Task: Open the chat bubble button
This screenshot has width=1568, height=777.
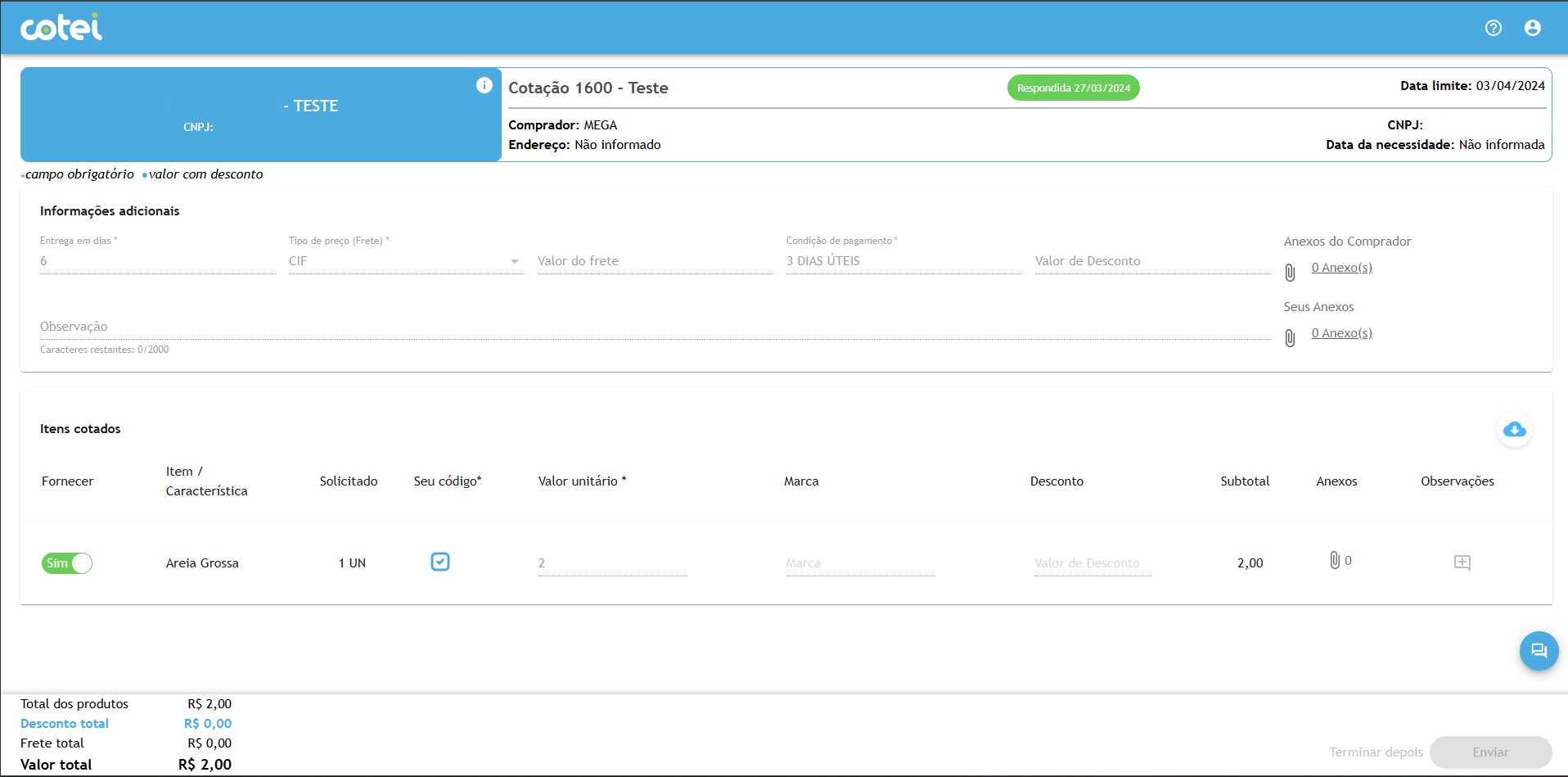Action: [x=1539, y=651]
